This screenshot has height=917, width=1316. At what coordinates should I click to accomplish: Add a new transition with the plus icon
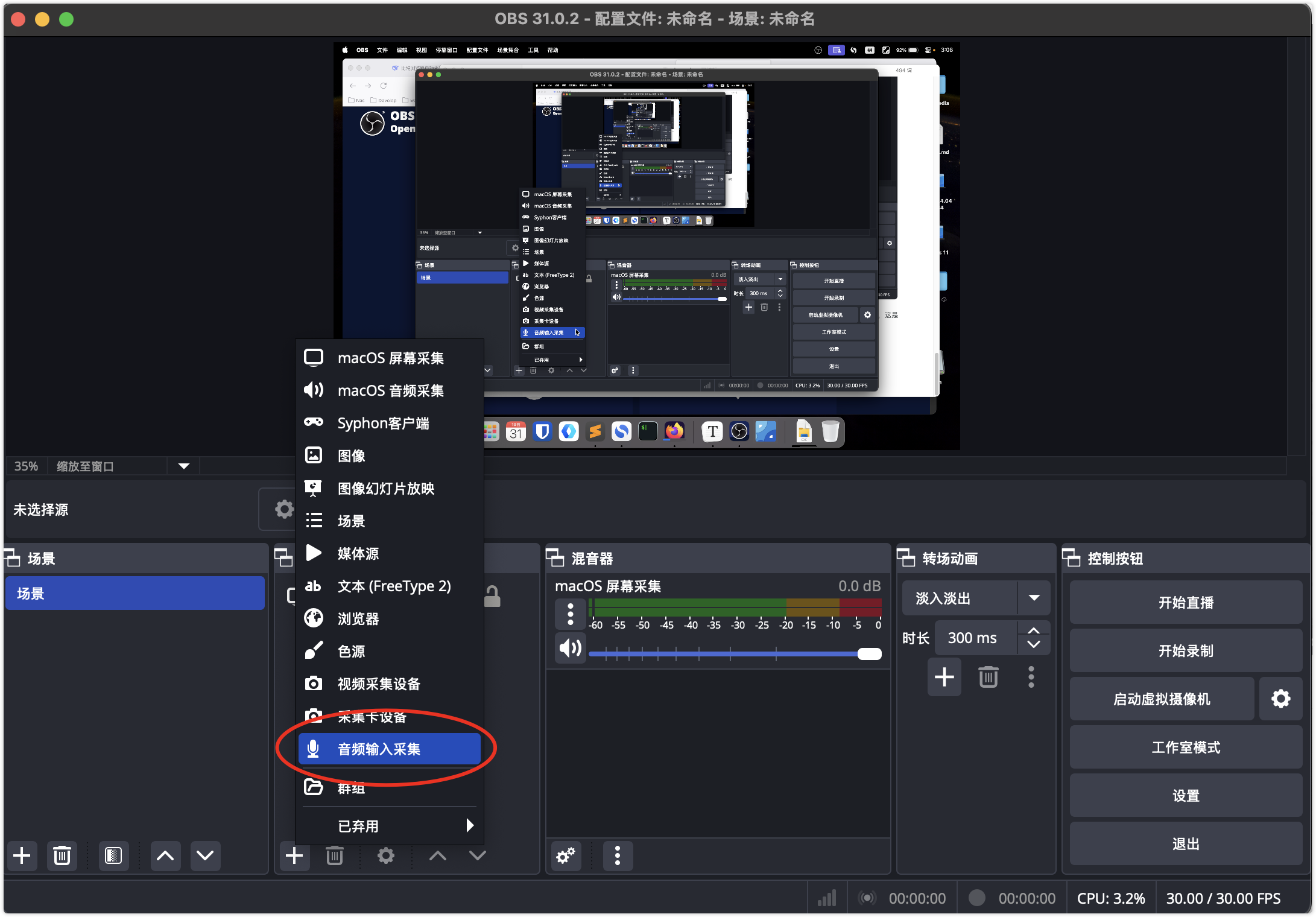944,677
